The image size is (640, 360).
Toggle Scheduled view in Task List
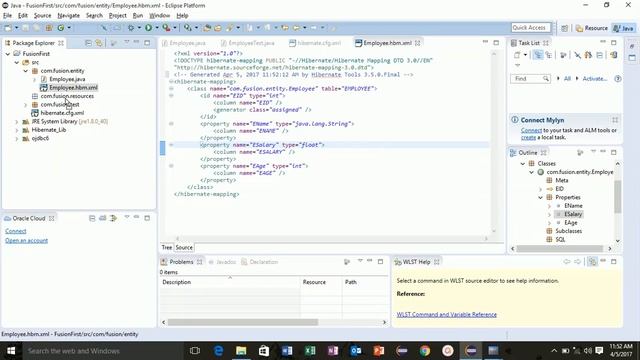point(549,55)
